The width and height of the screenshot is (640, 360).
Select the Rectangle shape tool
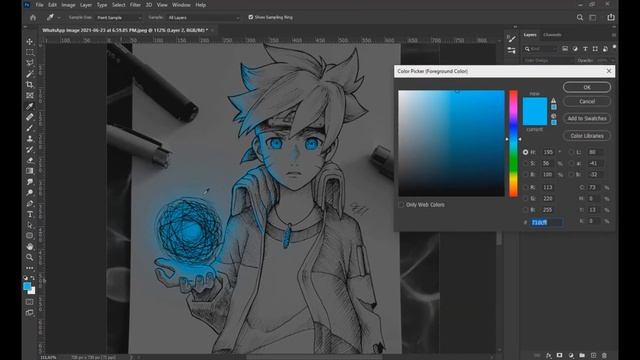pyautogui.click(x=30, y=236)
